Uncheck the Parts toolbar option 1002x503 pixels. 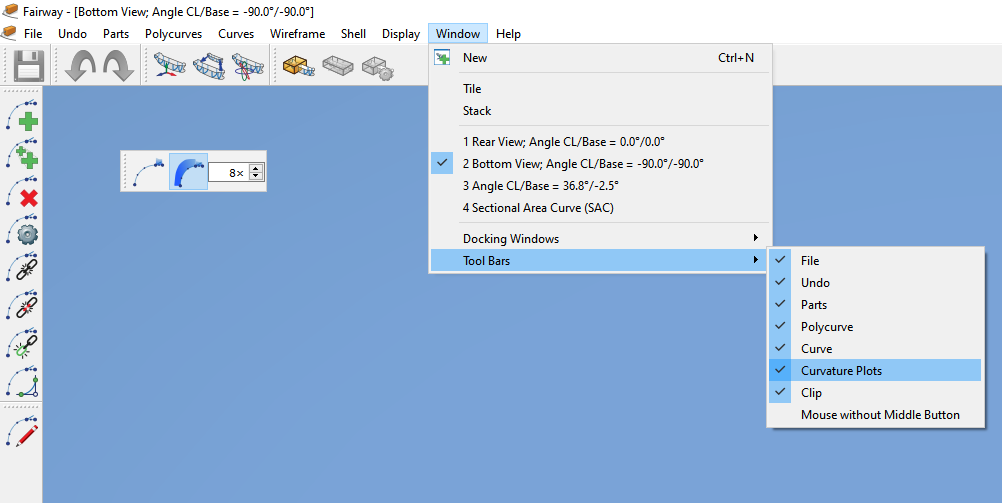(x=875, y=305)
